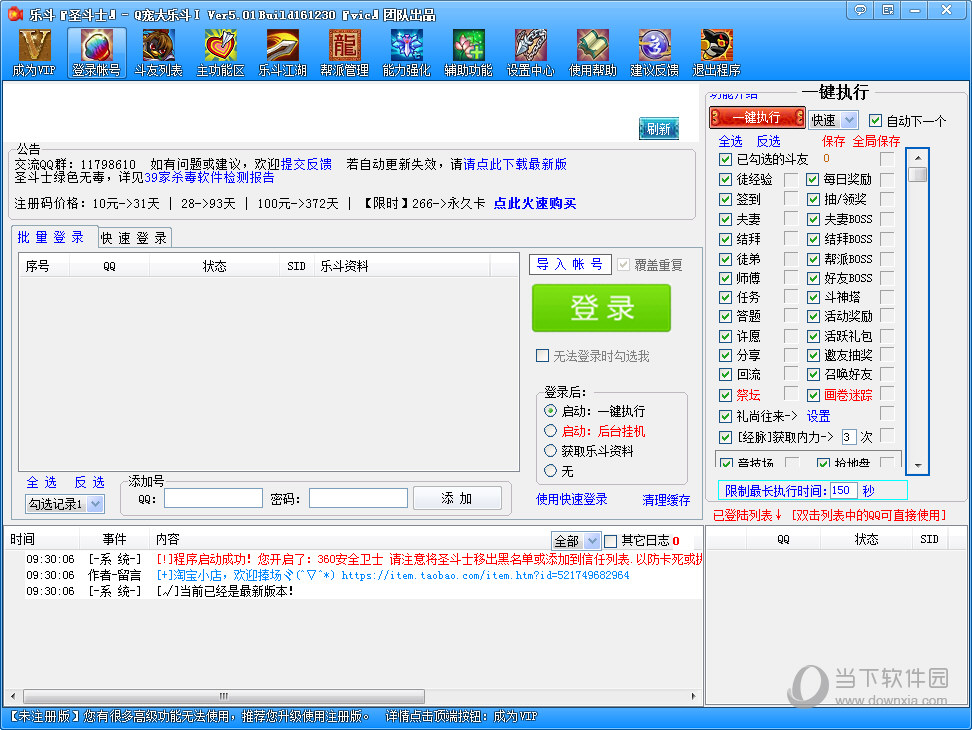Viewport: 972px width, 730px height.
Task: Uncheck the 徒经验 checkbox
Action: click(725, 180)
